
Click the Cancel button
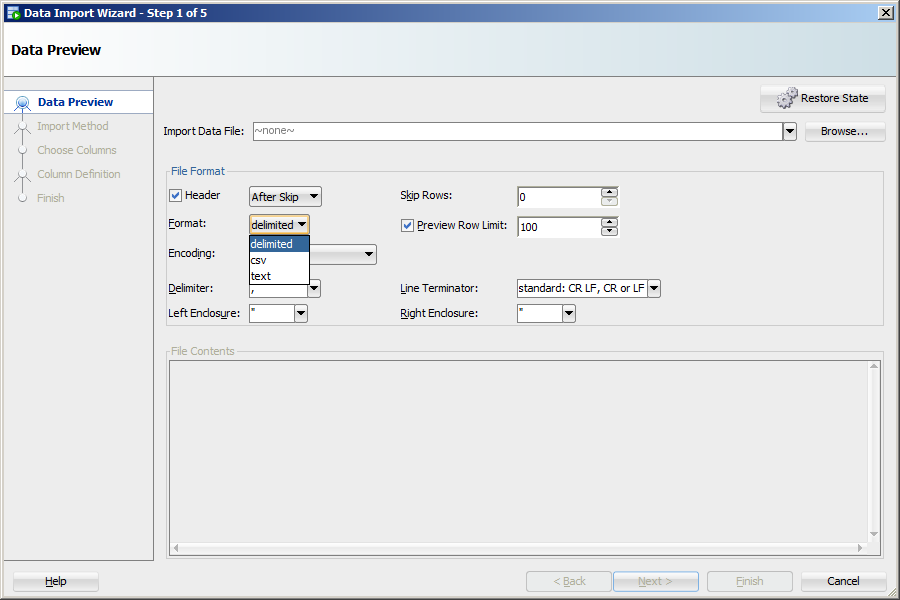tap(843, 582)
